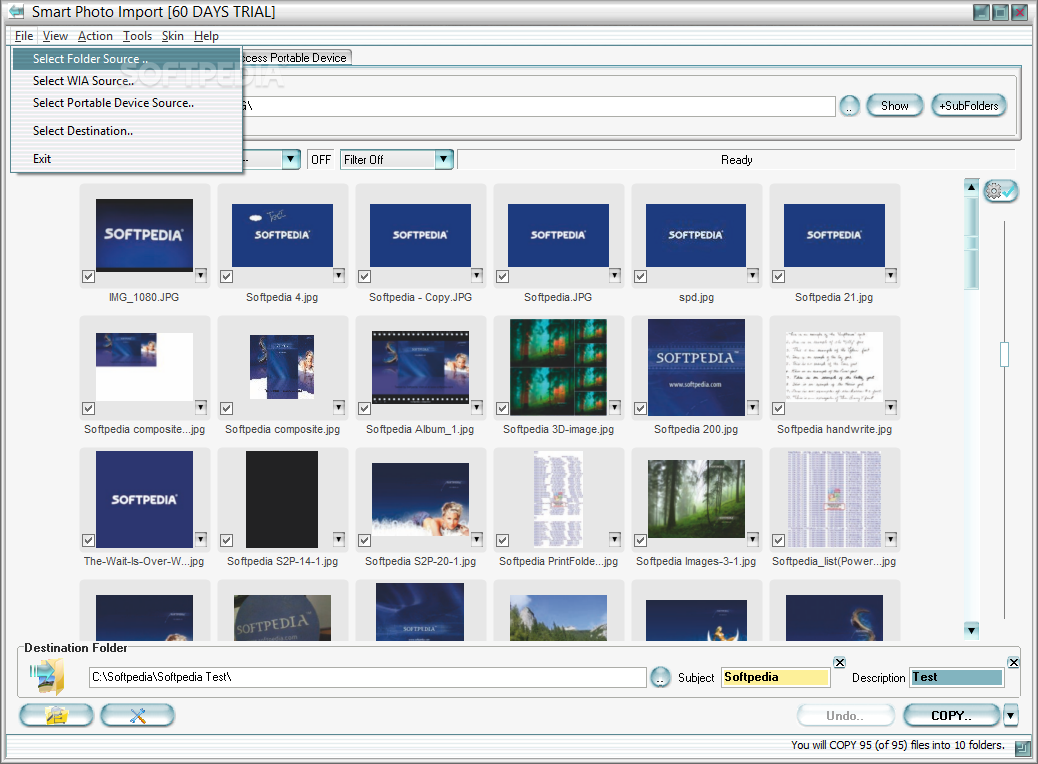Image resolution: width=1038 pixels, height=764 pixels.
Task: Open dropdown arrow on IMG_1080.JPG thumbnail
Action: coord(201,275)
